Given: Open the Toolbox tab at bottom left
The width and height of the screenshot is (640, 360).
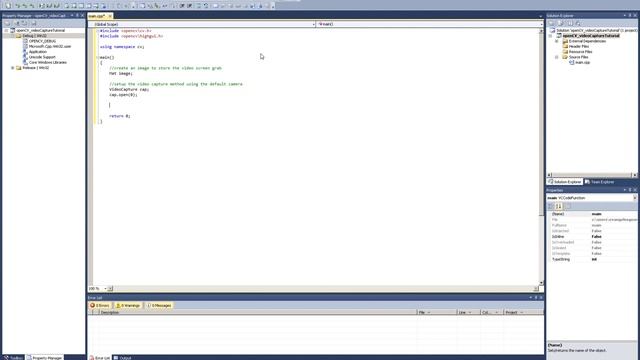Looking at the screenshot, I should (x=13, y=358).
